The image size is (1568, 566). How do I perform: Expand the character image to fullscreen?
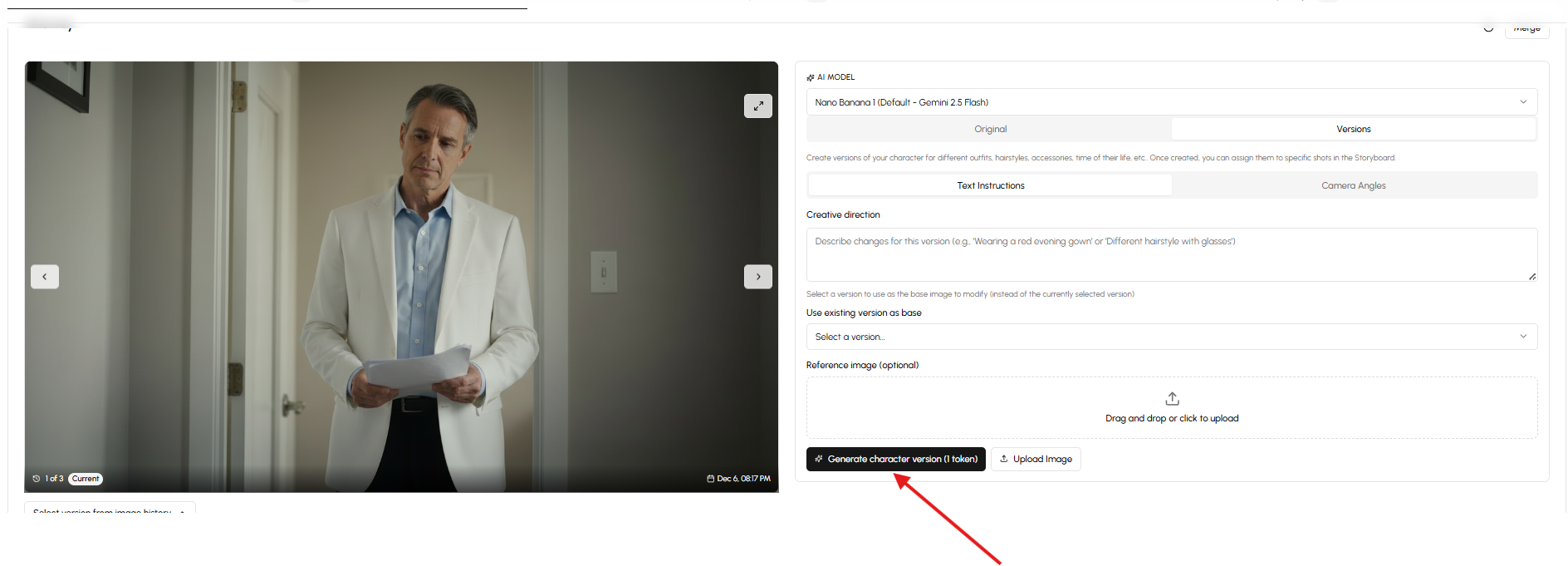click(x=757, y=106)
